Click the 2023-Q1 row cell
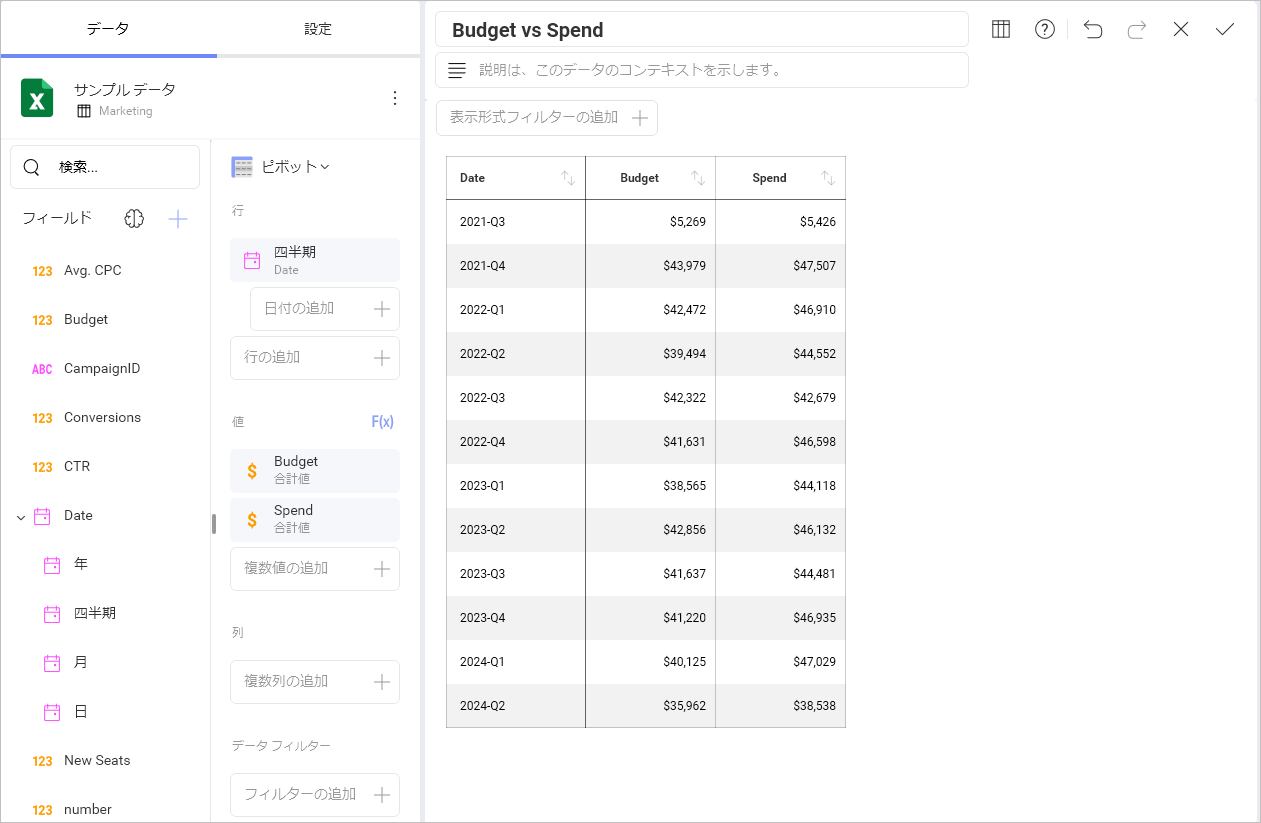Image resolution: width=1261 pixels, height=823 pixels. point(516,486)
